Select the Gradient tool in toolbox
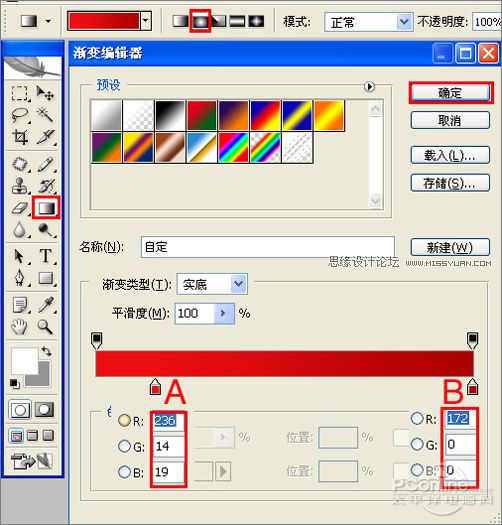The image size is (502, 525). (46, 208)
